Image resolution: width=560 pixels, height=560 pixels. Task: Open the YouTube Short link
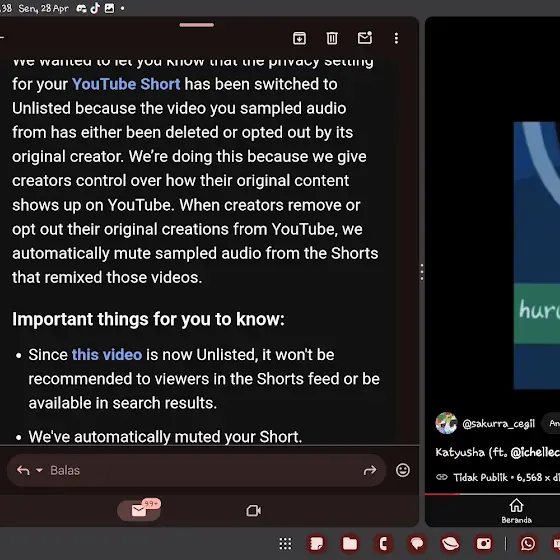(x=126, y=84)
